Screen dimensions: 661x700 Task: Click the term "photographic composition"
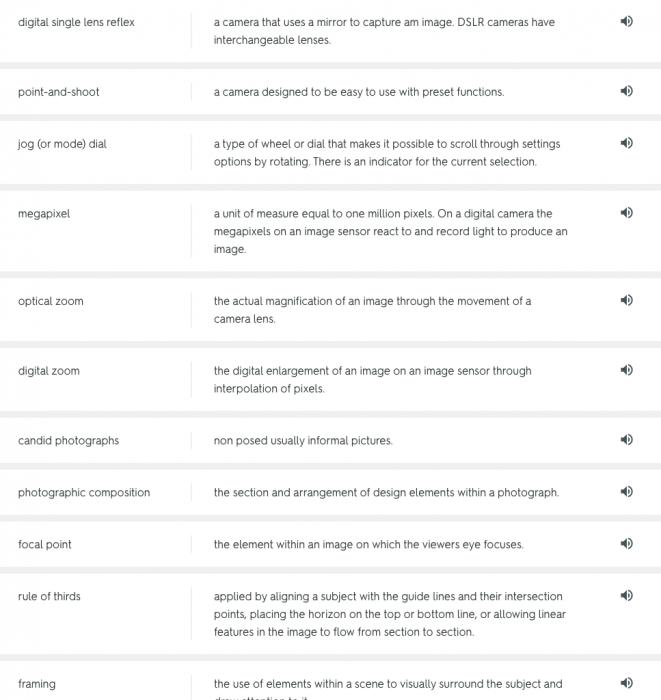[x=84, y=493]
